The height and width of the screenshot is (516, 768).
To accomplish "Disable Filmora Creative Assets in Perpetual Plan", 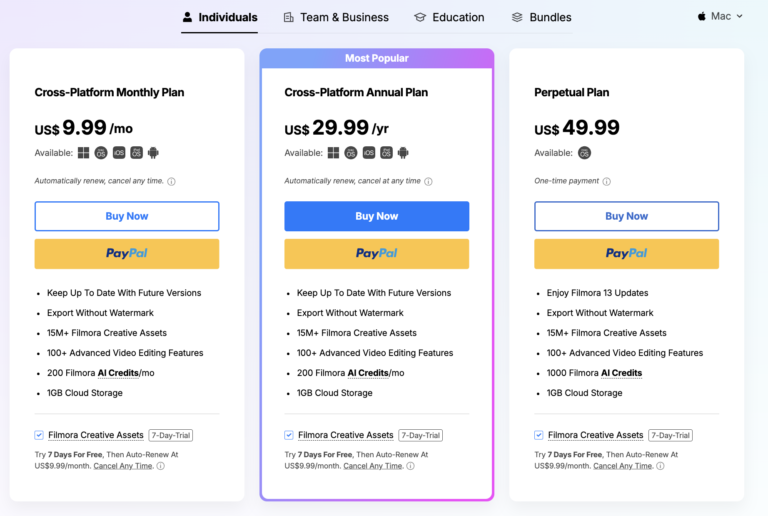I will click(x=539, y=435).
